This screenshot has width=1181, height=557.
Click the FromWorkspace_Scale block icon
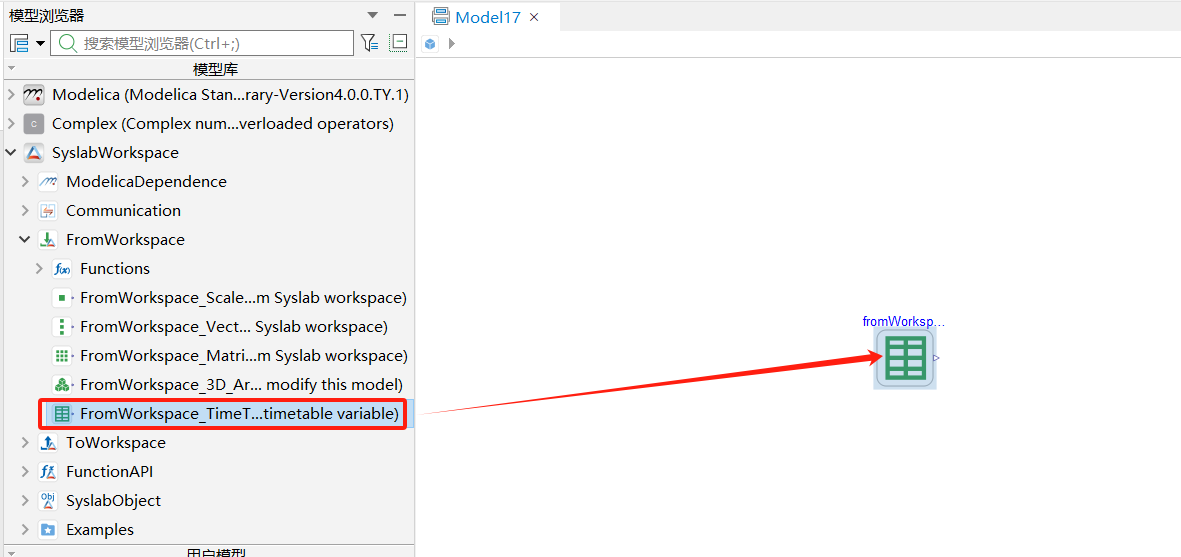63,297
